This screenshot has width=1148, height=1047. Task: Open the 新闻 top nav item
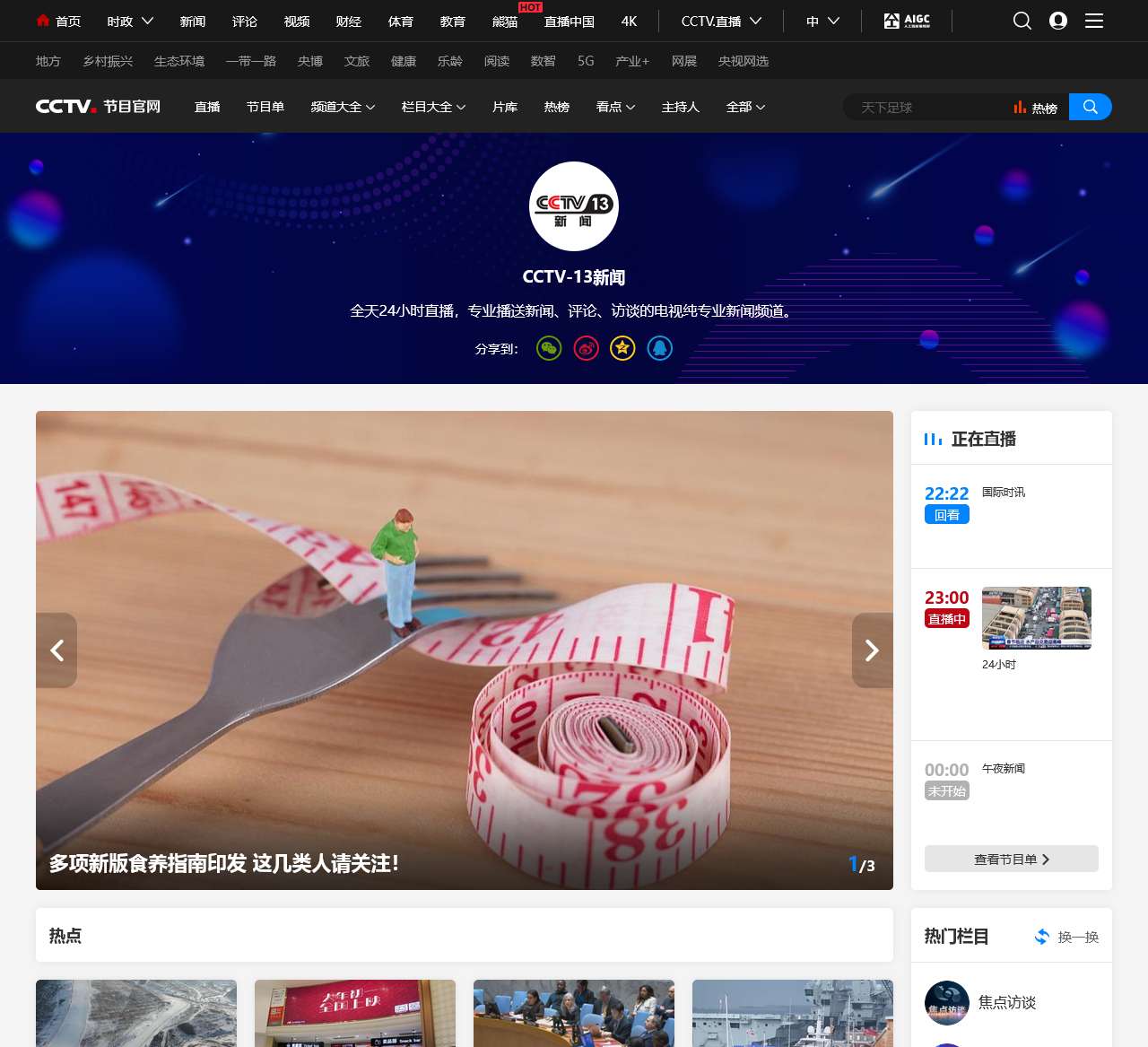click(x=193, y=21)
